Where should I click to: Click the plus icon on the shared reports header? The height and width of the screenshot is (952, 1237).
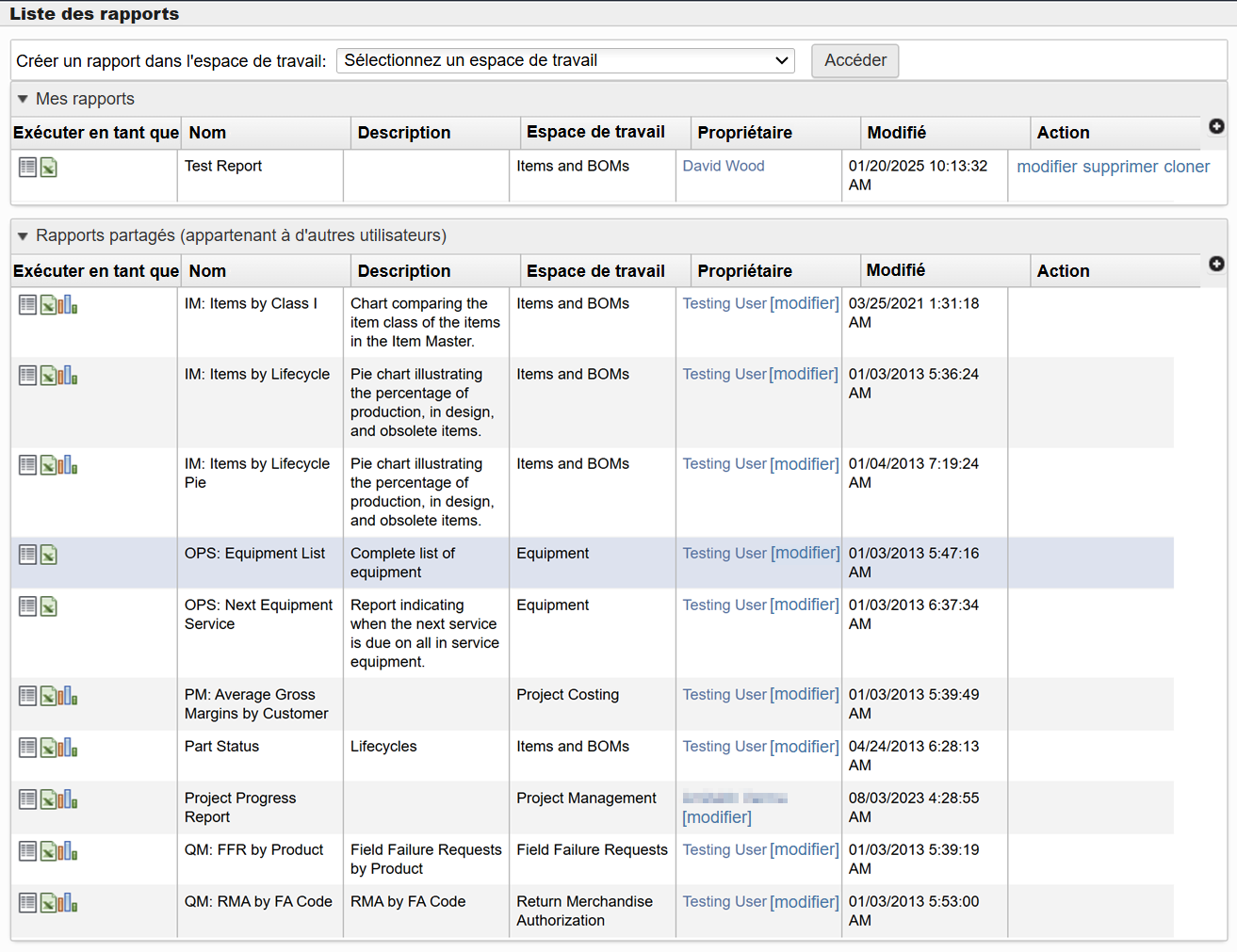click(x=1216, y=264)
